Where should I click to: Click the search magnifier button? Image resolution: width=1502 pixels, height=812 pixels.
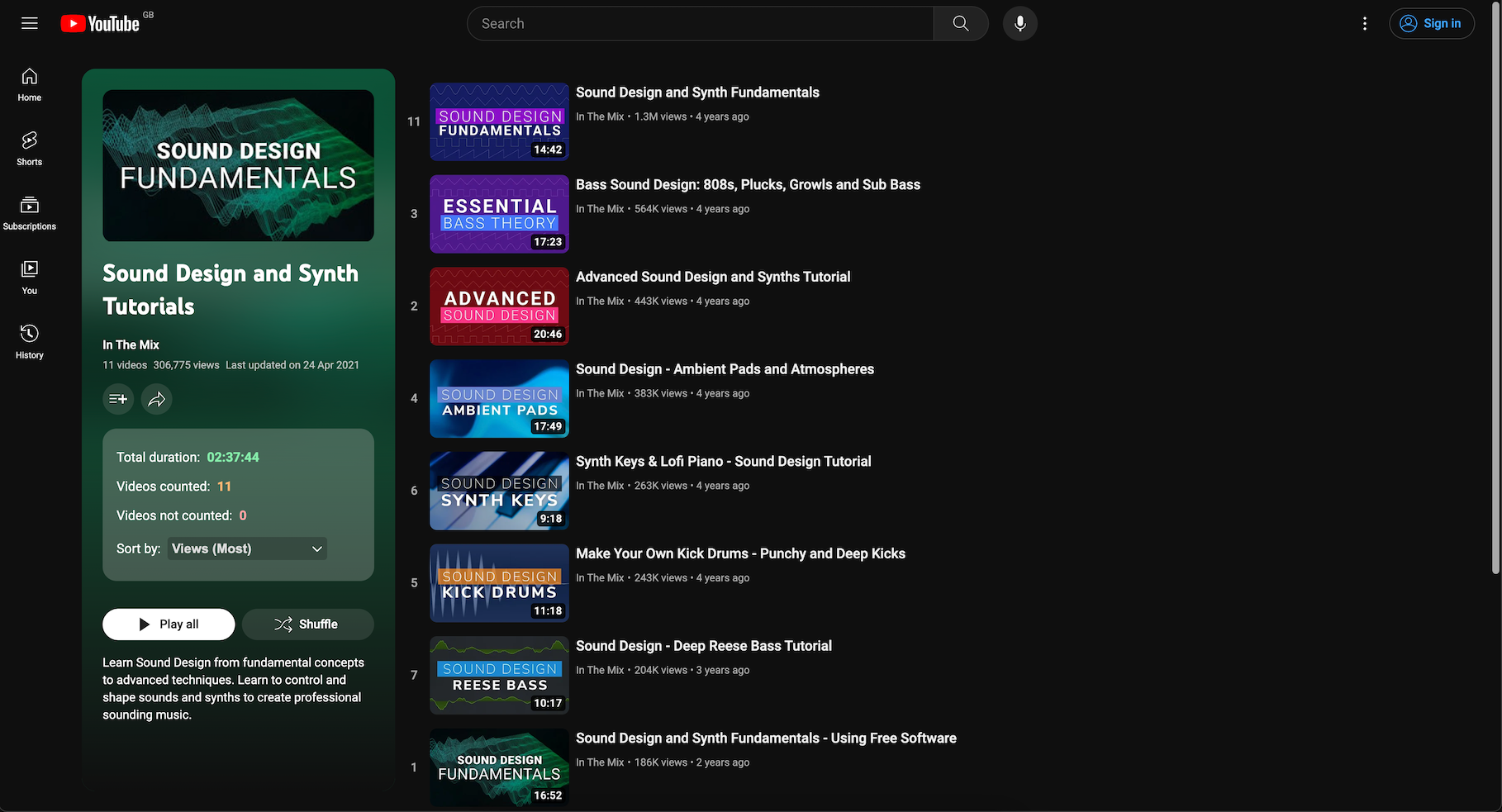click(x=960, y=23)
